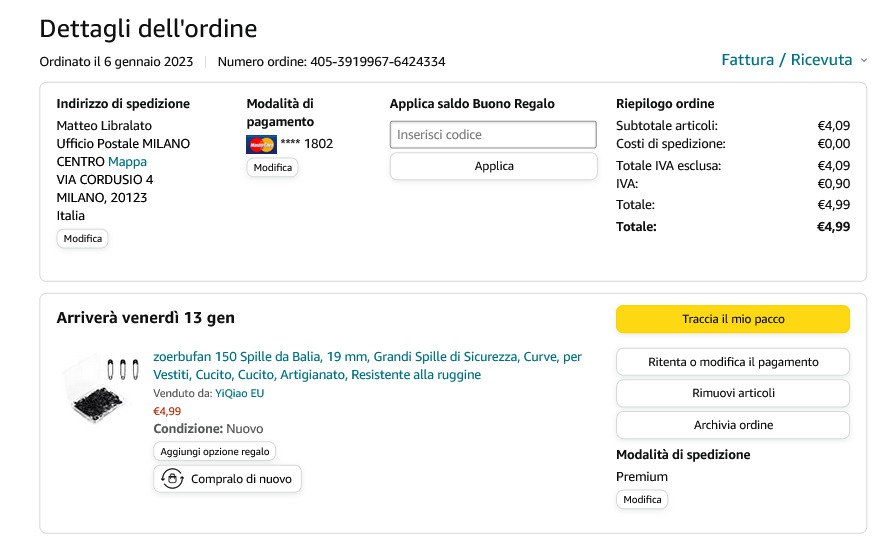Click Modifica under the payment method

(x=272, y=168)
